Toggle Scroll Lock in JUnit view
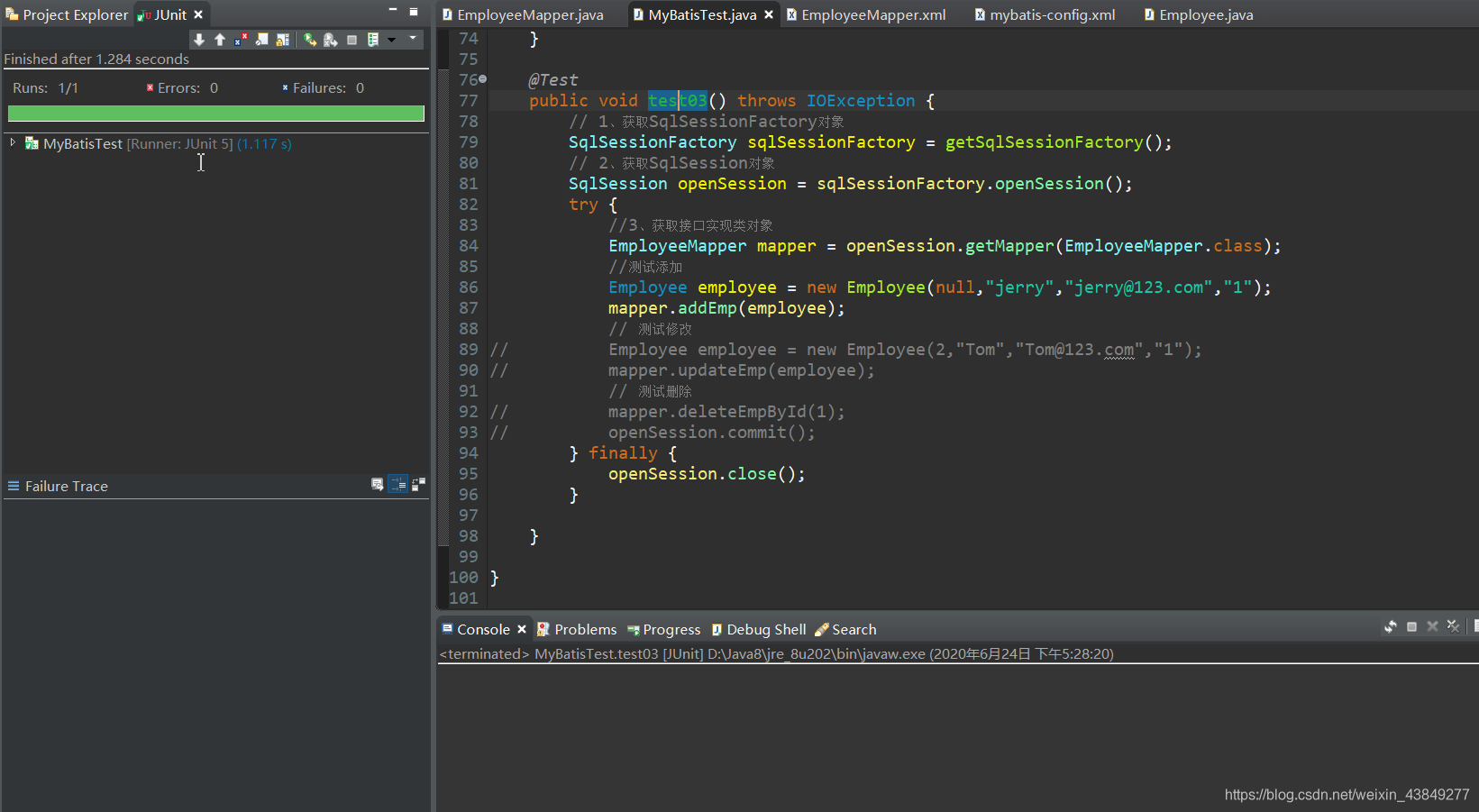Viewport: 1479px width, 812px height. 283,40
